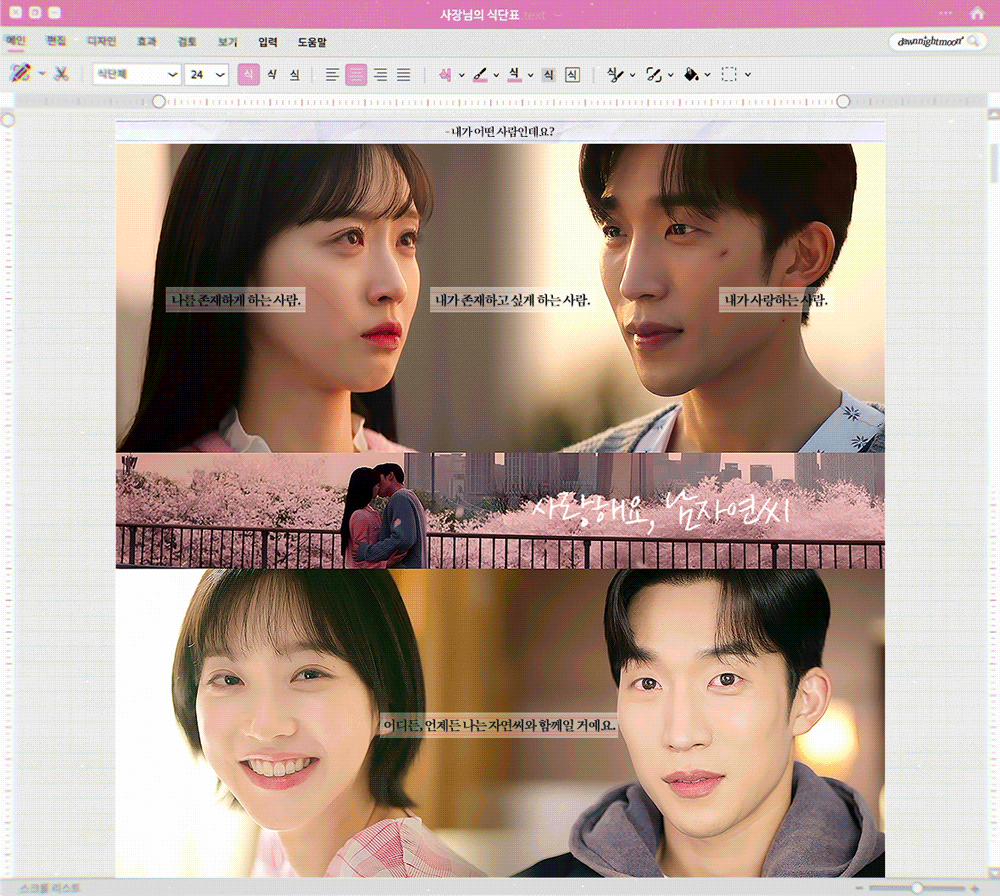Click the vertical scrollbar thumb
The image size is (1000, 896).
point(994,163)
